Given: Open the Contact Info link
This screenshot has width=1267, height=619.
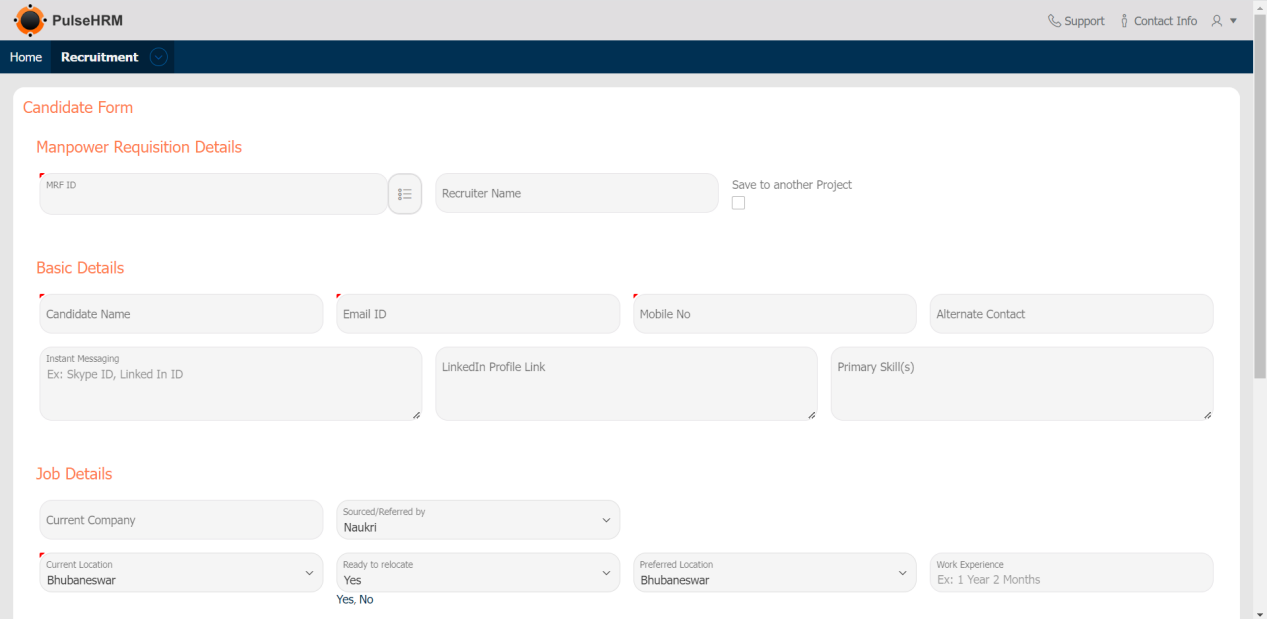Looking at the screenshot, I should (x=1165, y=21).
